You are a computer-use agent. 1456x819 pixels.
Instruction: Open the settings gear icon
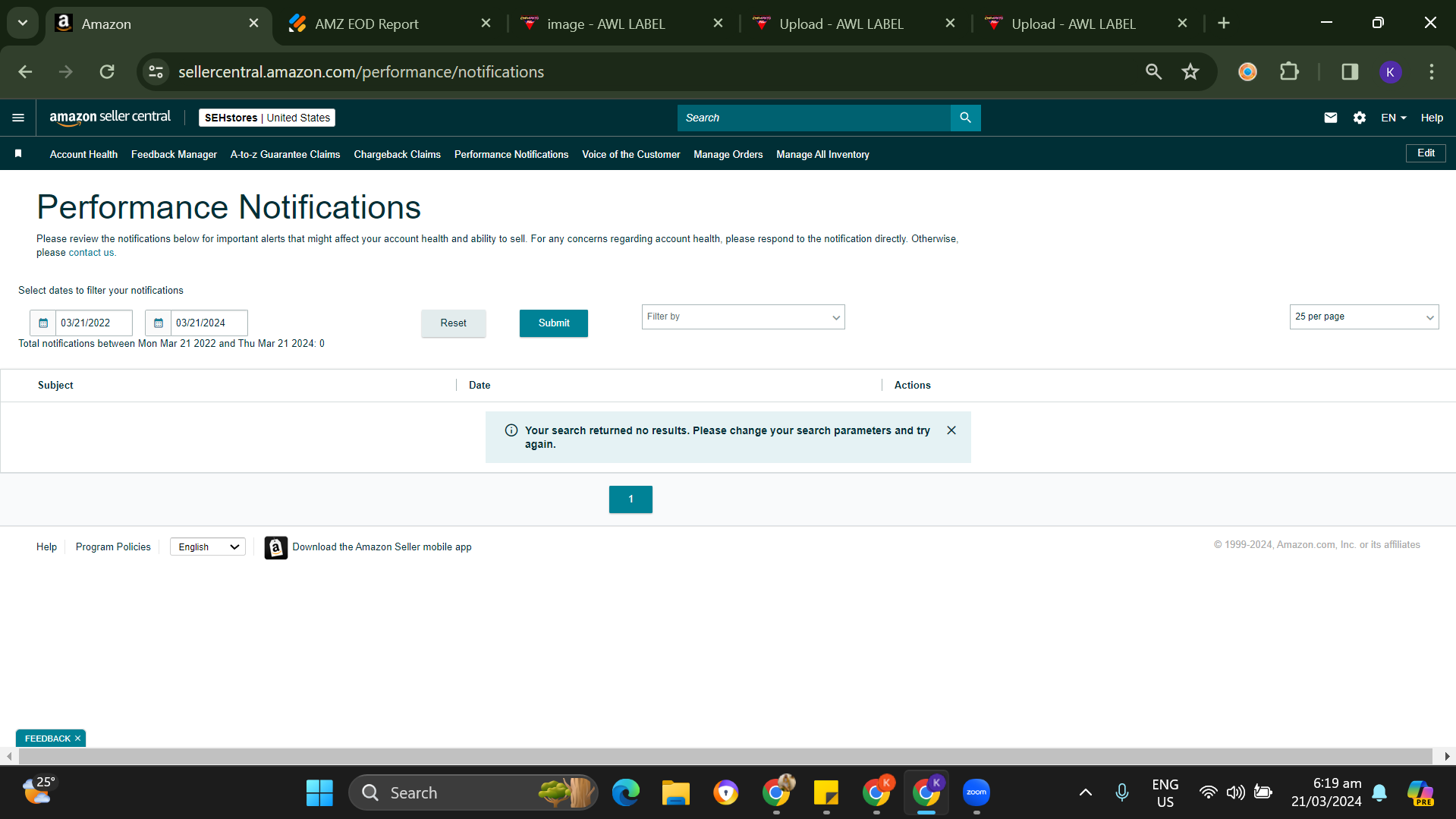[1359, 118]
